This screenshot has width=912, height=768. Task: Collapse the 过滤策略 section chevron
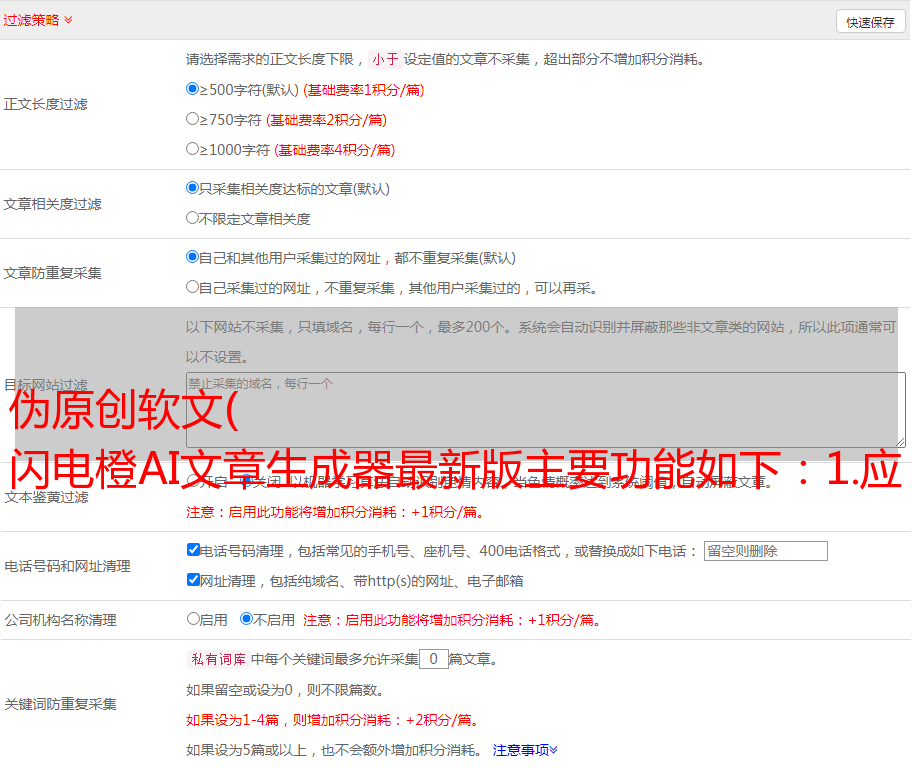(68, 20)
